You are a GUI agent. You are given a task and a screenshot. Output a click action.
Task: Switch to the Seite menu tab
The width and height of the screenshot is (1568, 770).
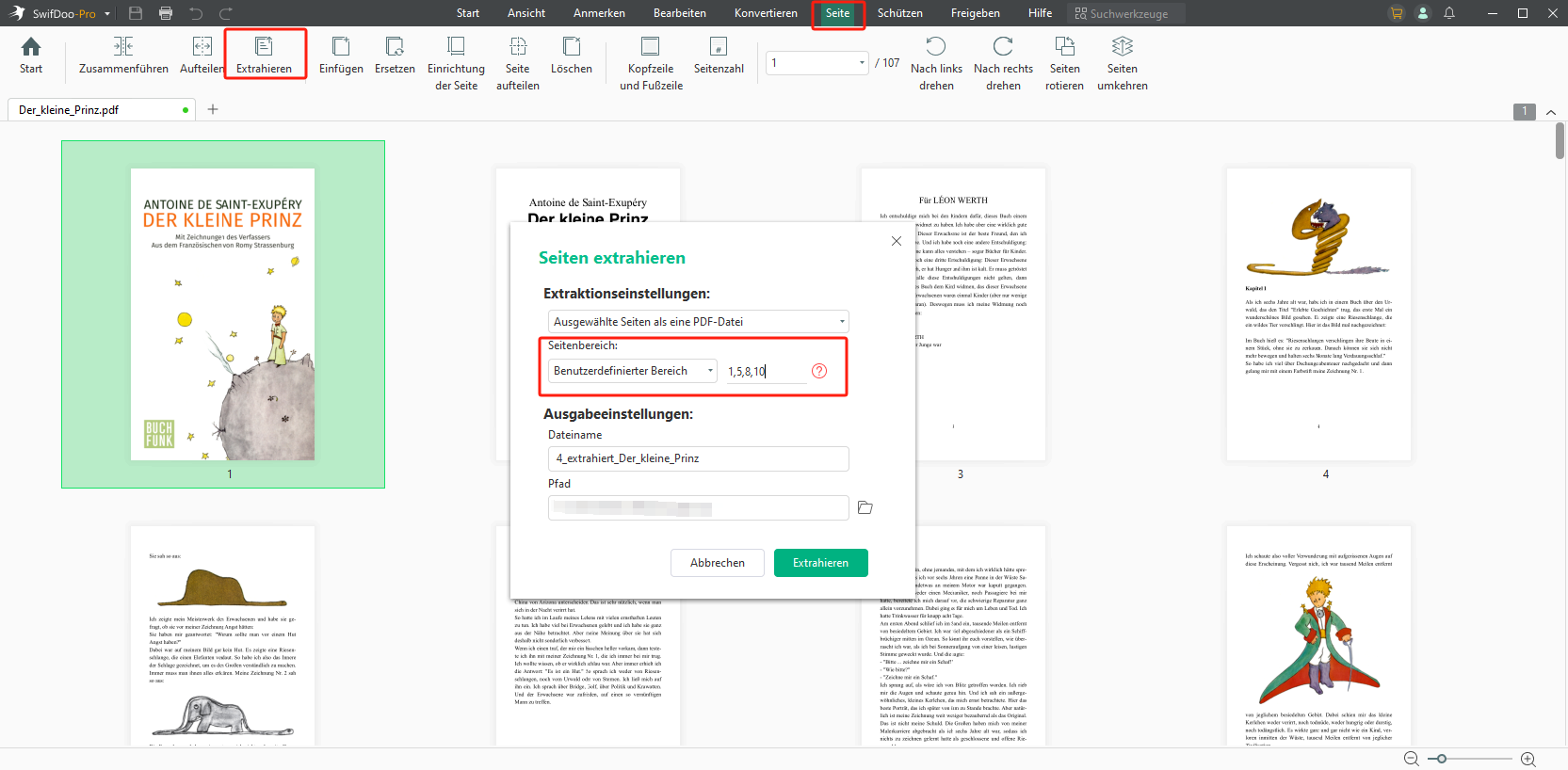(838, 13)
